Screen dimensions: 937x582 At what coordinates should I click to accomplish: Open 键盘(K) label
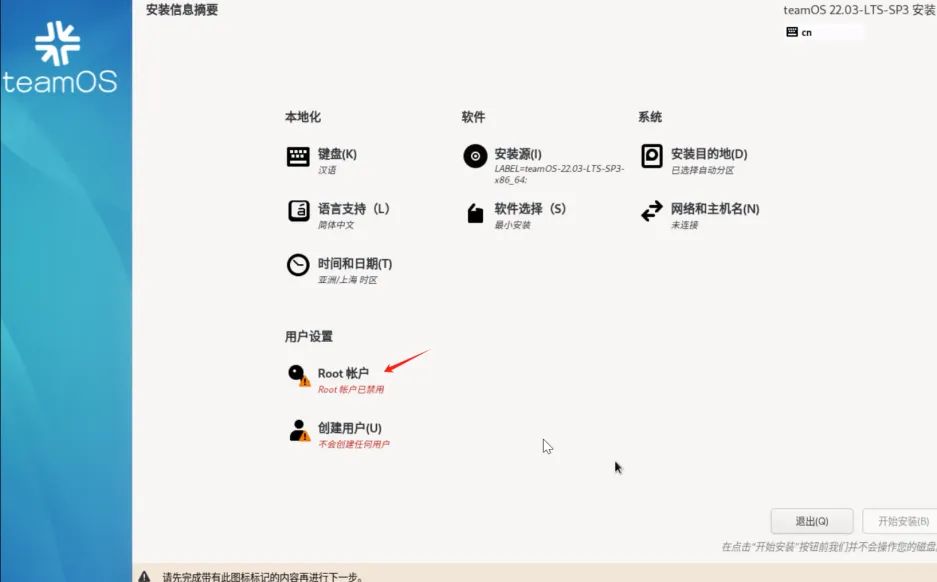pos(337,154)
